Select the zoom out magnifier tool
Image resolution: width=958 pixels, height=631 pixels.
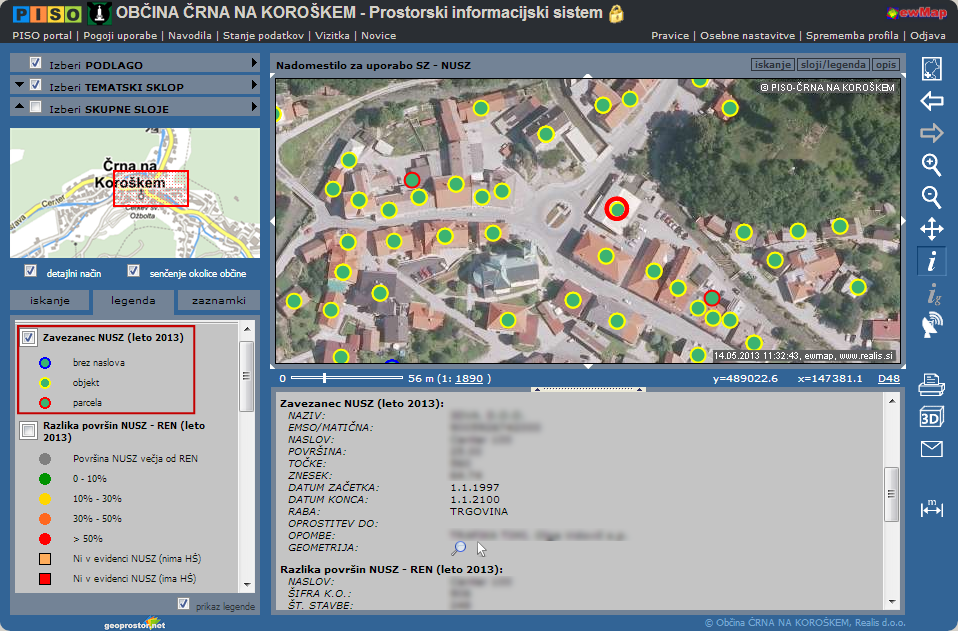point(931,197)
